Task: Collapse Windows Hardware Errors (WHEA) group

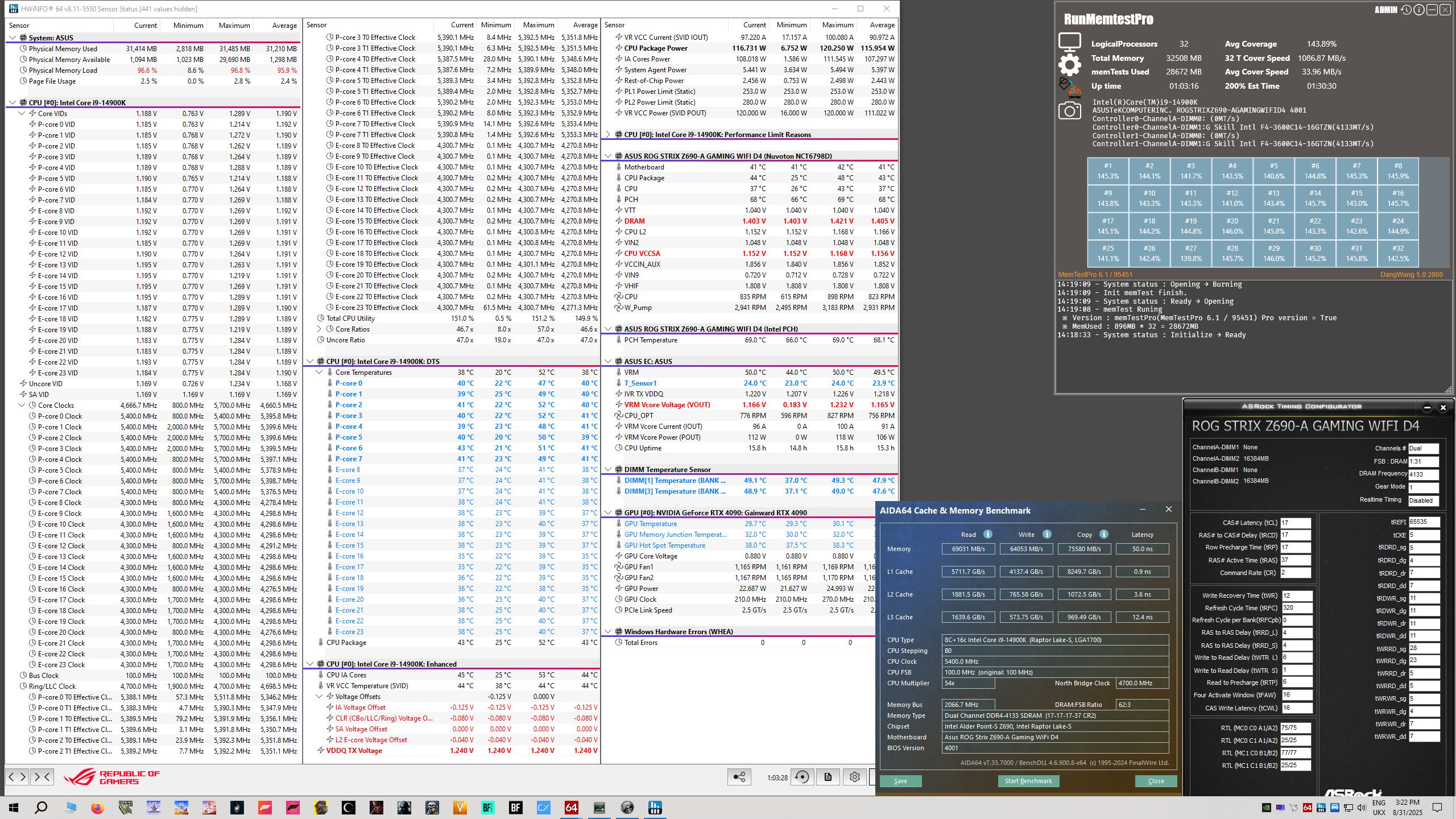Action: coord(607,632)
